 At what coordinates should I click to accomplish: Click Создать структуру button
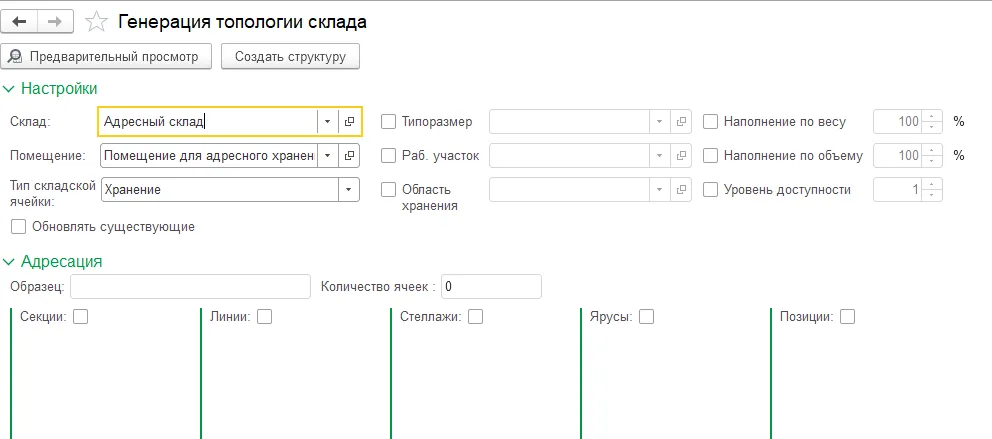tap(290, 56)
